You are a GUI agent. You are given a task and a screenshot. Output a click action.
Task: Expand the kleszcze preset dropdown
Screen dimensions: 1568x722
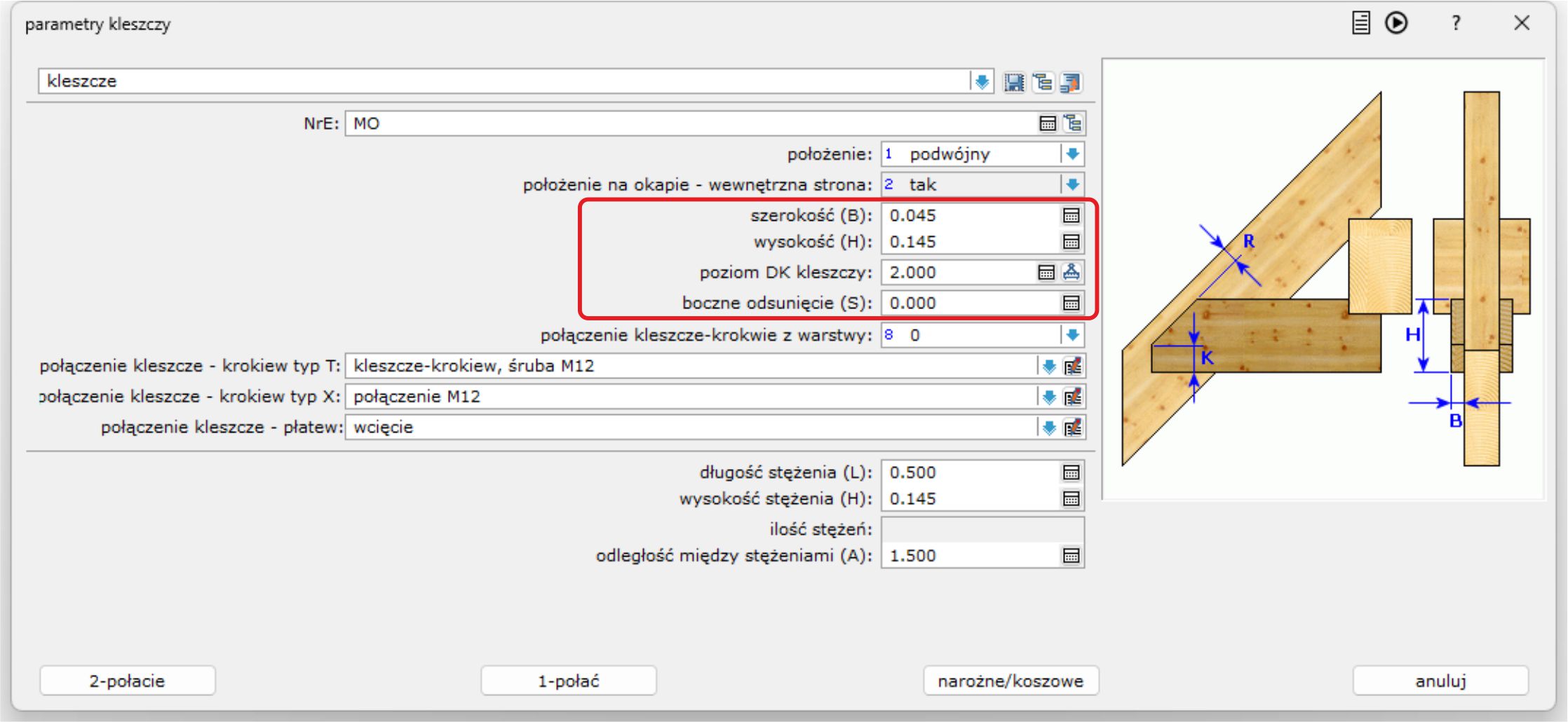coord(982,81)
